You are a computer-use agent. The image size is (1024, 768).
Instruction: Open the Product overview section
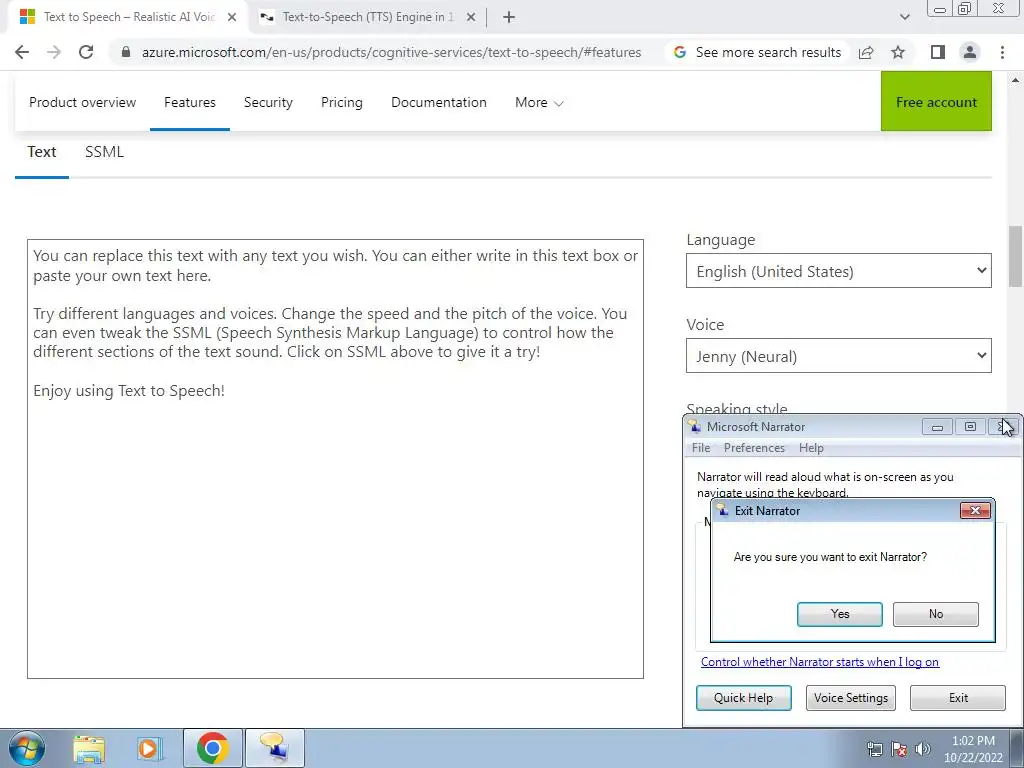(x=82, y=102)
